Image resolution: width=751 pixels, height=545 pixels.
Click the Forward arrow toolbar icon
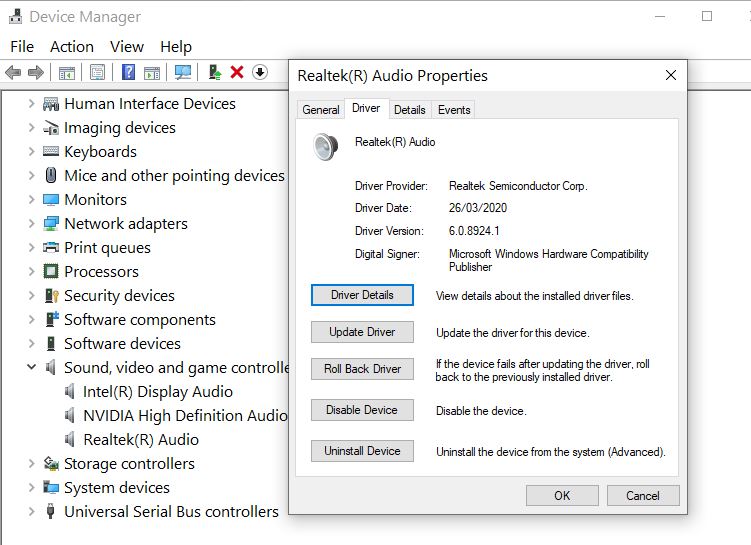[36, 73]
